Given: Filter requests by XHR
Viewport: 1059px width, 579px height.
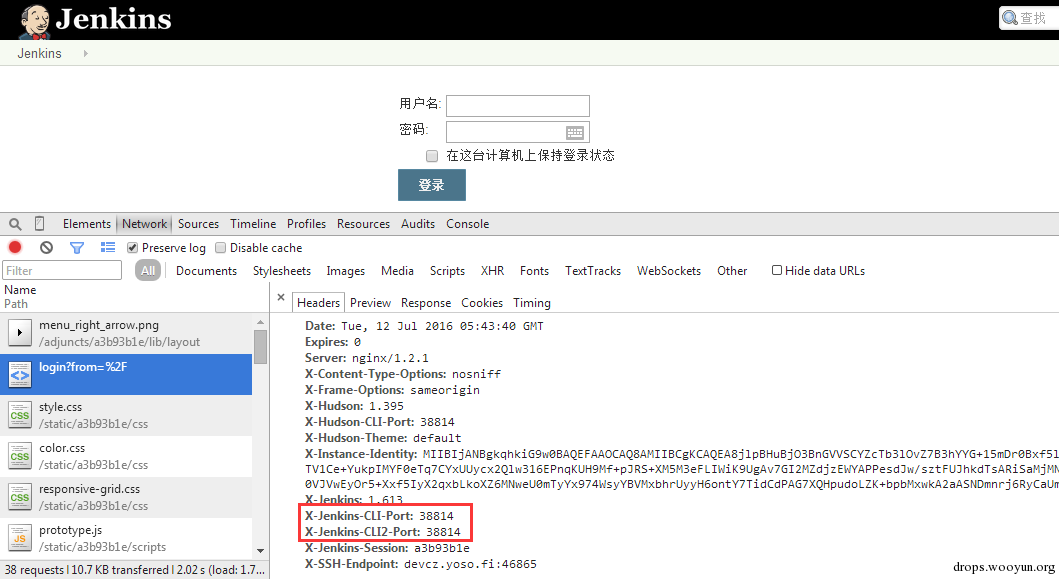Looking at the screenshot, I should pyautogui.click(x=492, y=270).
